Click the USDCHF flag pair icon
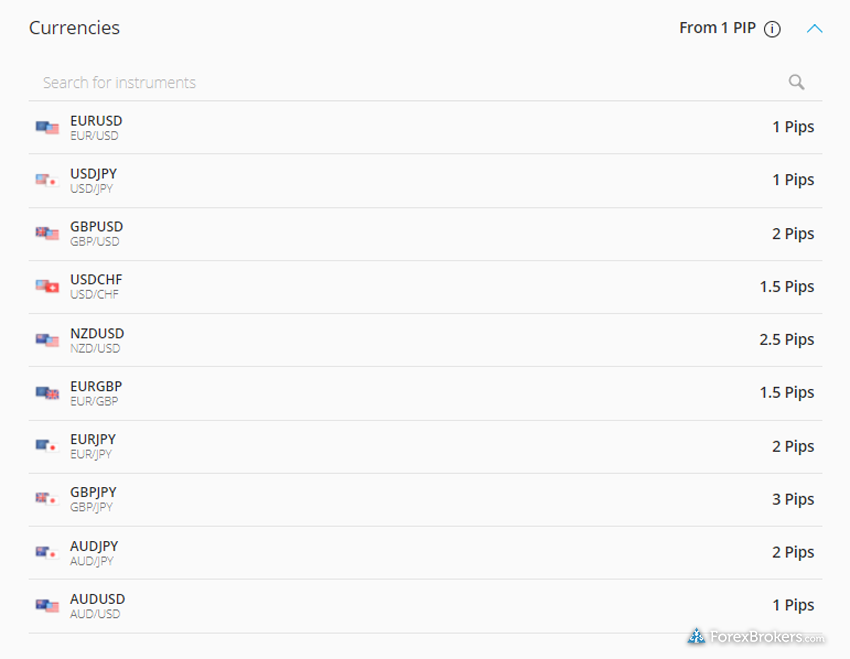 coord(47,286)
